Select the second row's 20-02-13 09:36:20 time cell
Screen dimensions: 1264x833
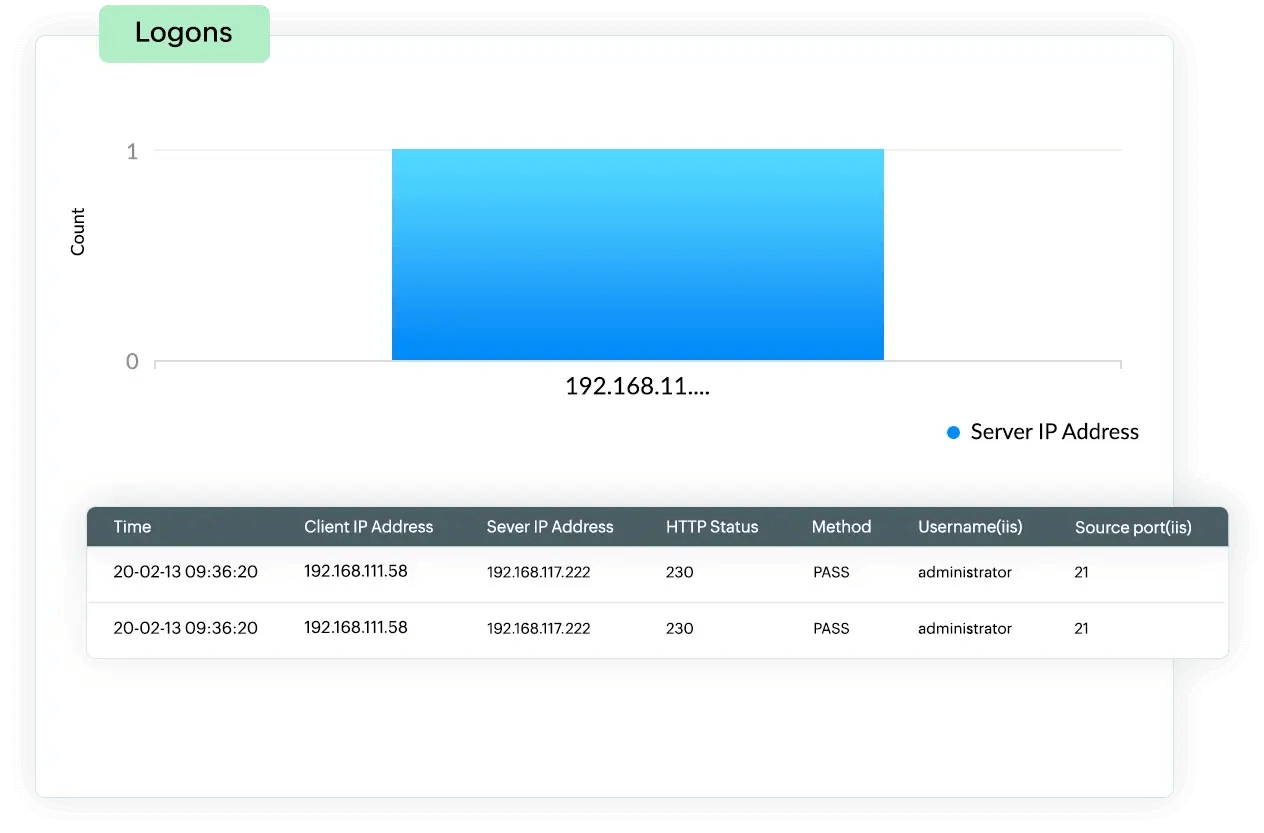coord(186,628)
